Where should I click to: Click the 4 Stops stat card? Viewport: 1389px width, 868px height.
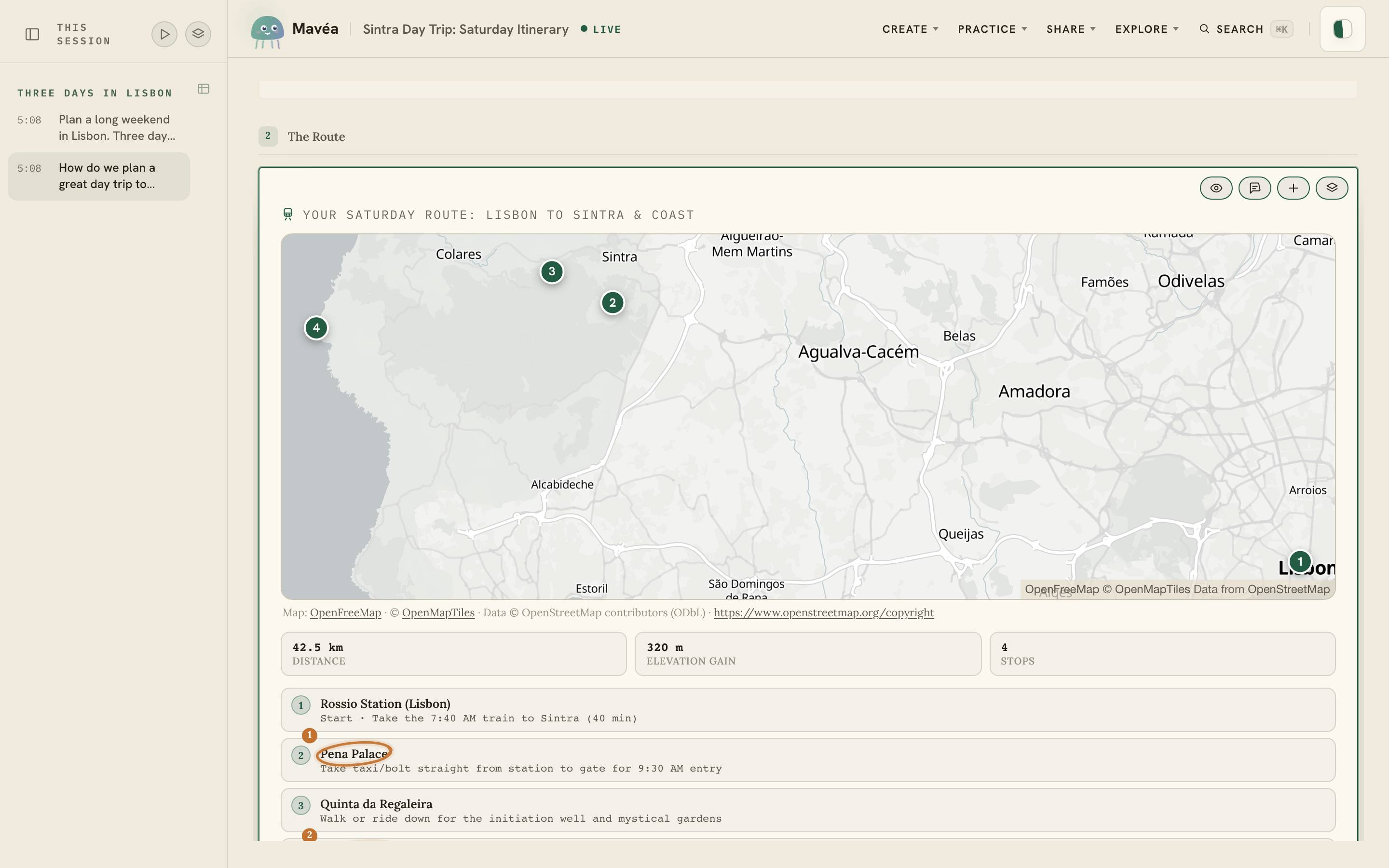point(1162,654)
